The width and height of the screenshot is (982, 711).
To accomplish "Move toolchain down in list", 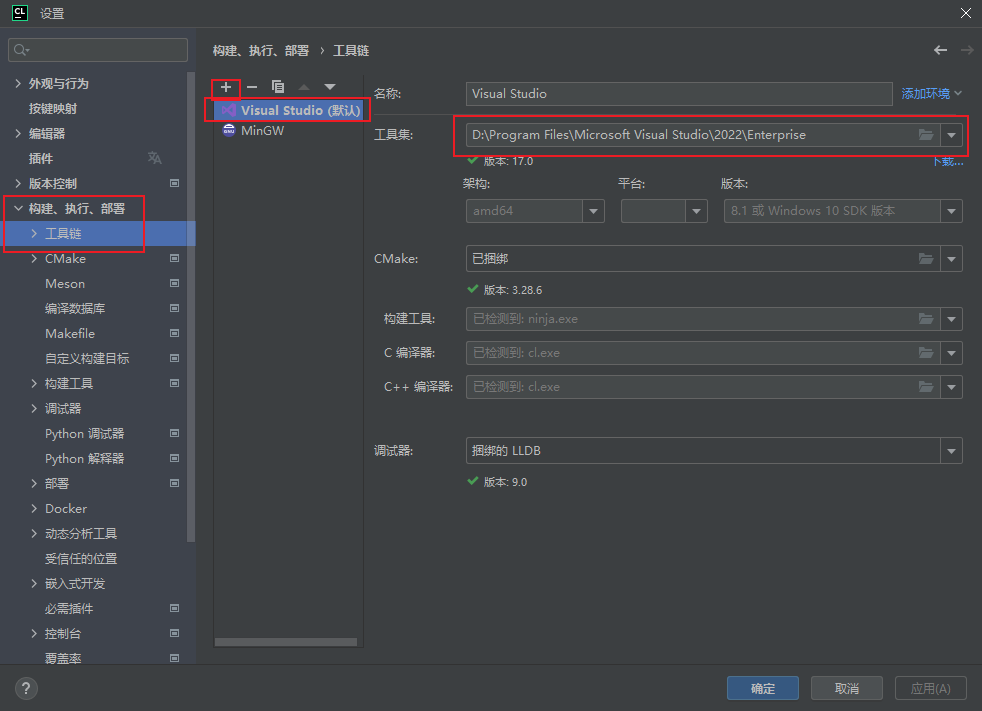I will point(330,87).
